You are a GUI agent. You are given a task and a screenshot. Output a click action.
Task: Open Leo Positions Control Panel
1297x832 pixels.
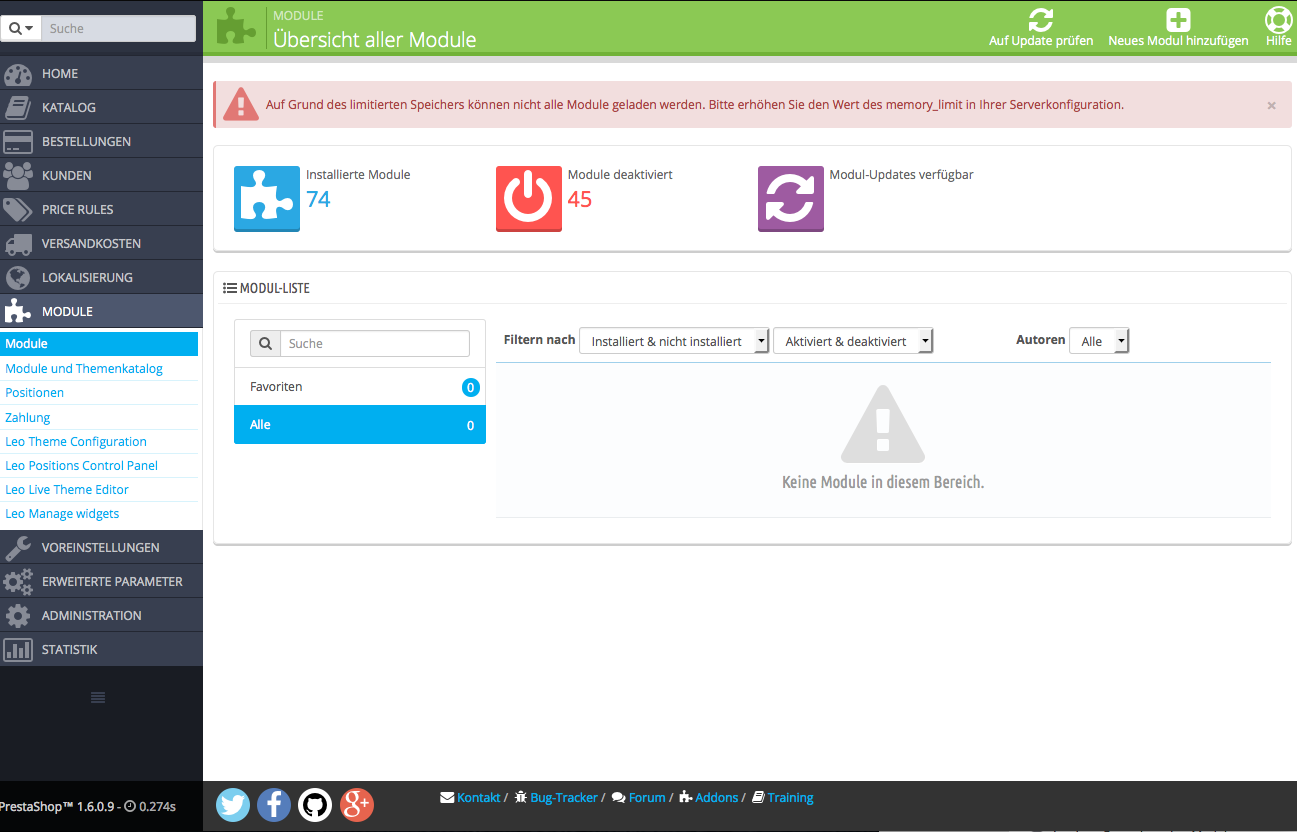[x=82, y=466]
